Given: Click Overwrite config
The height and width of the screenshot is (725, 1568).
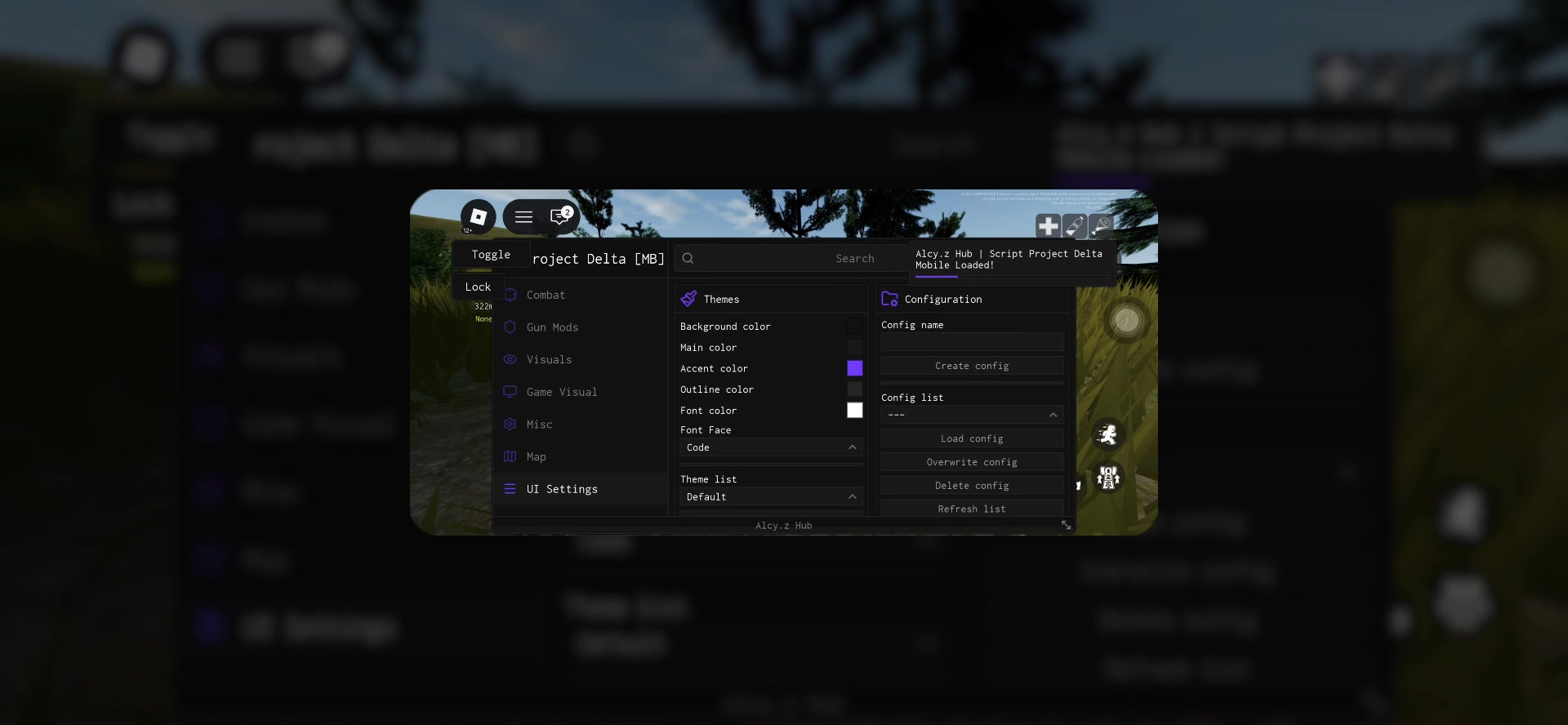Looking at the screenshot, I should 972,462.
